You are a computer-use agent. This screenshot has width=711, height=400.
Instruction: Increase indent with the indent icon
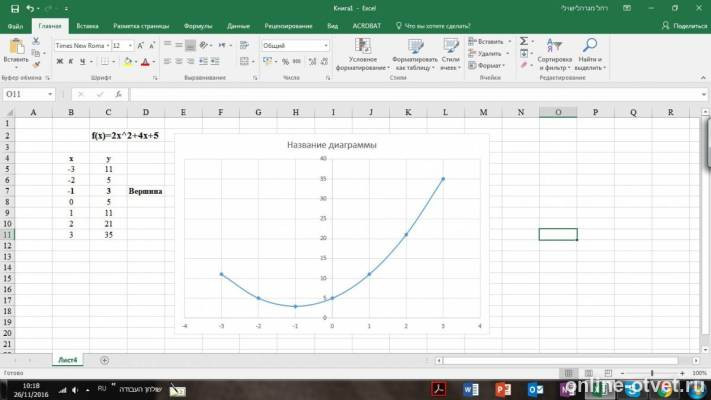point(215,61)
